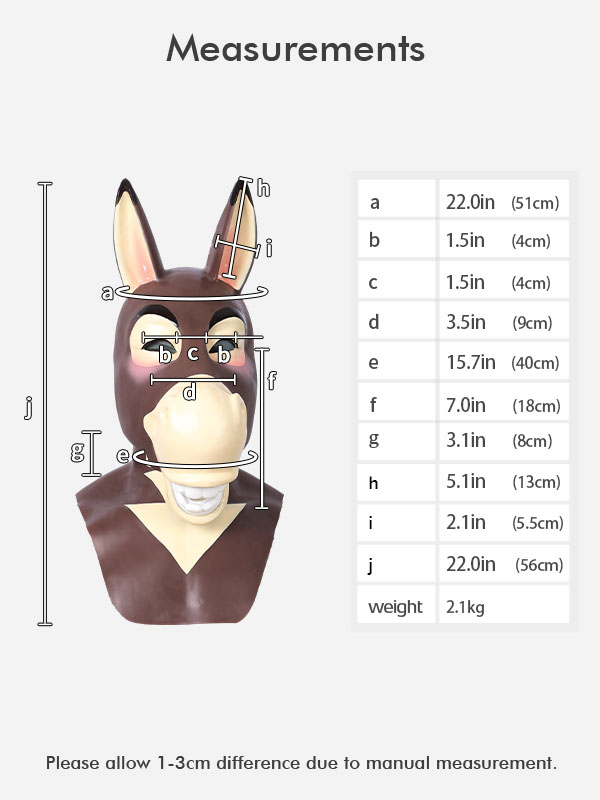
Task: Click the 'g' neck height label
Action: 78,452
